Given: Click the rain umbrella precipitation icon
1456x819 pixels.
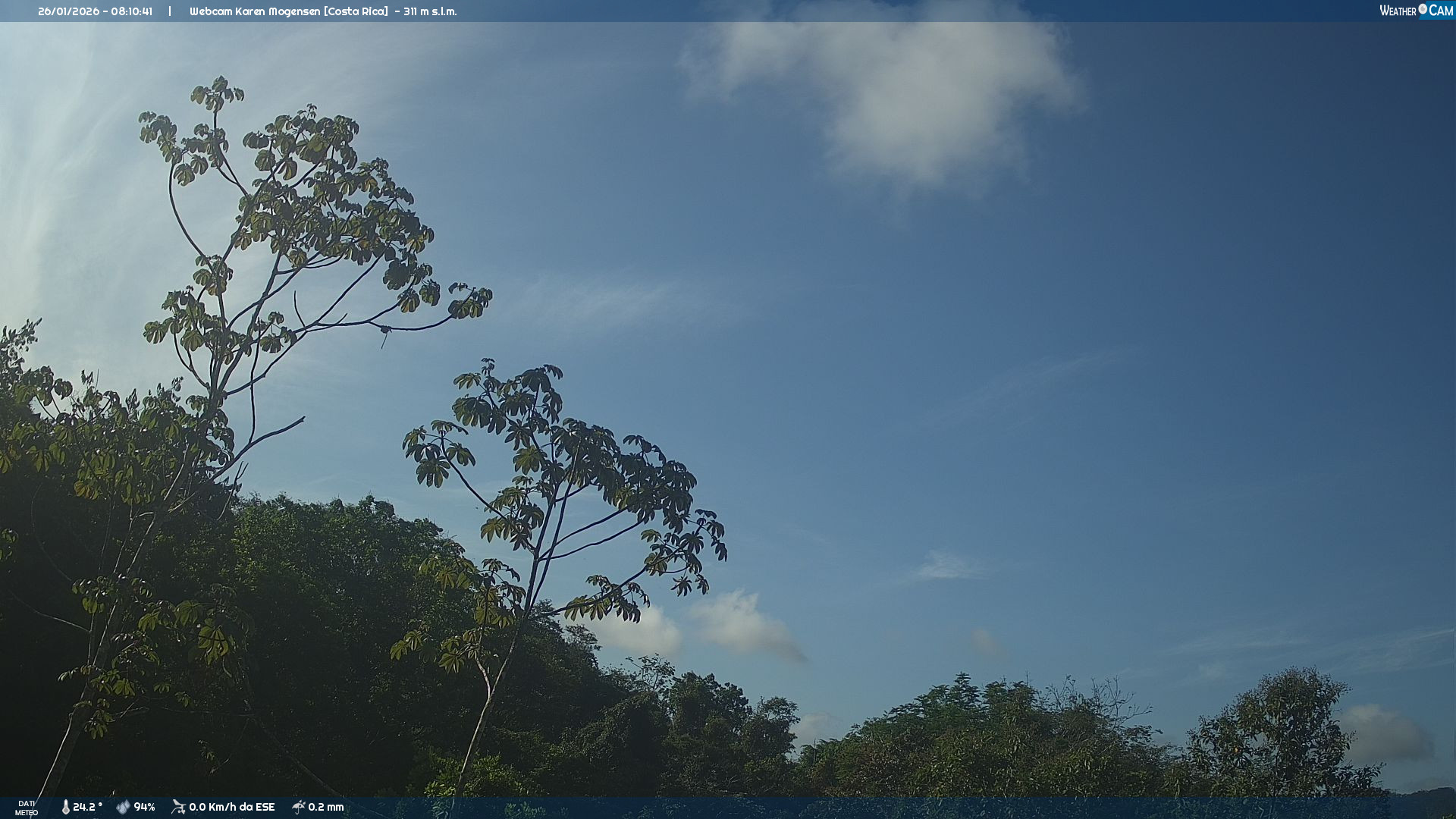Looking at the screenshot, I should [298, 807].
